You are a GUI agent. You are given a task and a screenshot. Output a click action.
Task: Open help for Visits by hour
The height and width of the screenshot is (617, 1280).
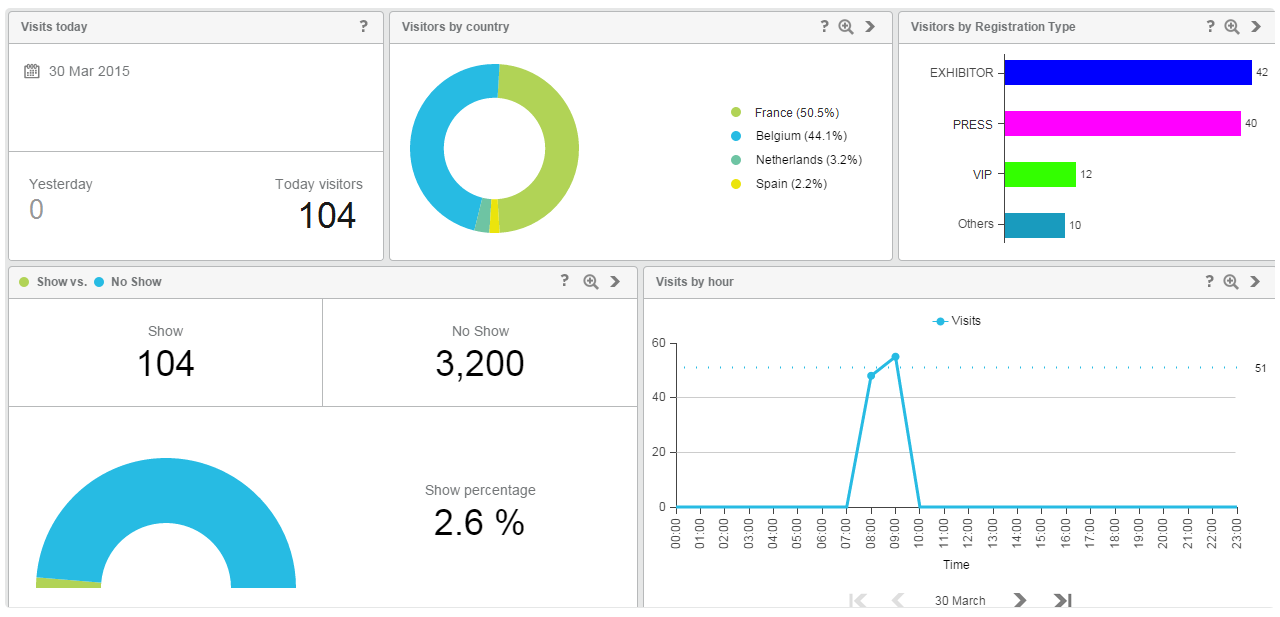point(1209,282)
